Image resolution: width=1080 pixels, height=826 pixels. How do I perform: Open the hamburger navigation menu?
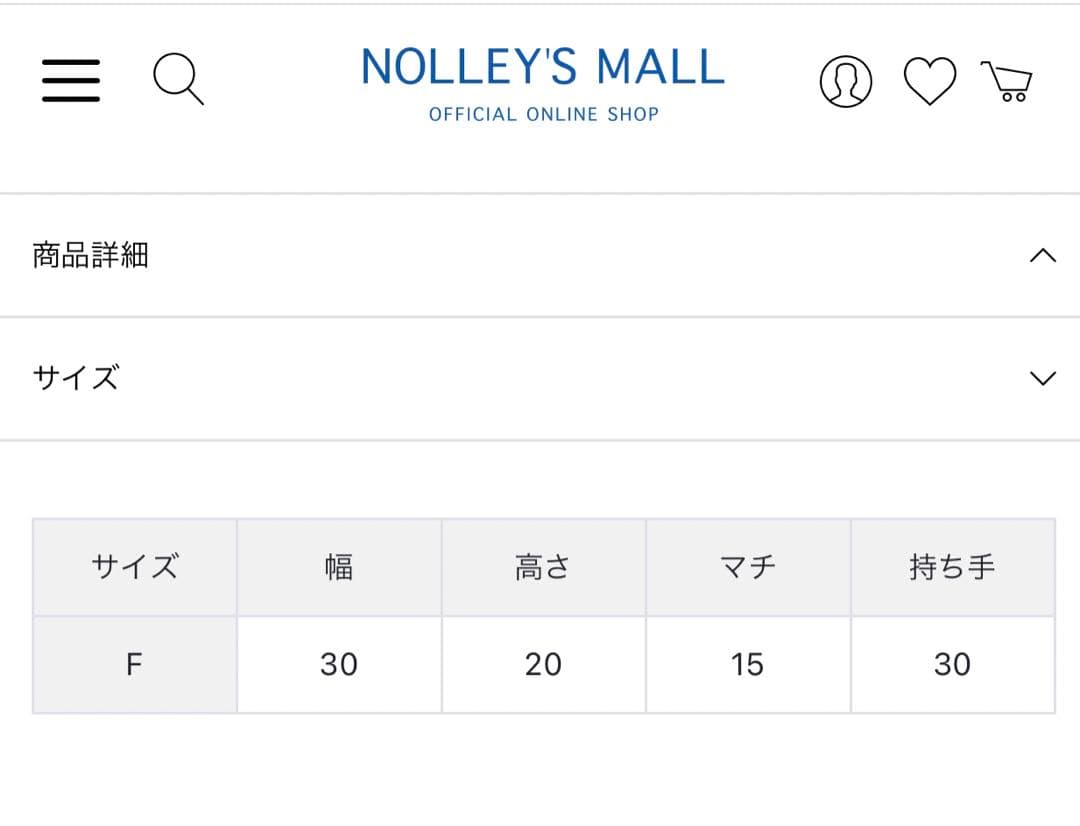69,80
